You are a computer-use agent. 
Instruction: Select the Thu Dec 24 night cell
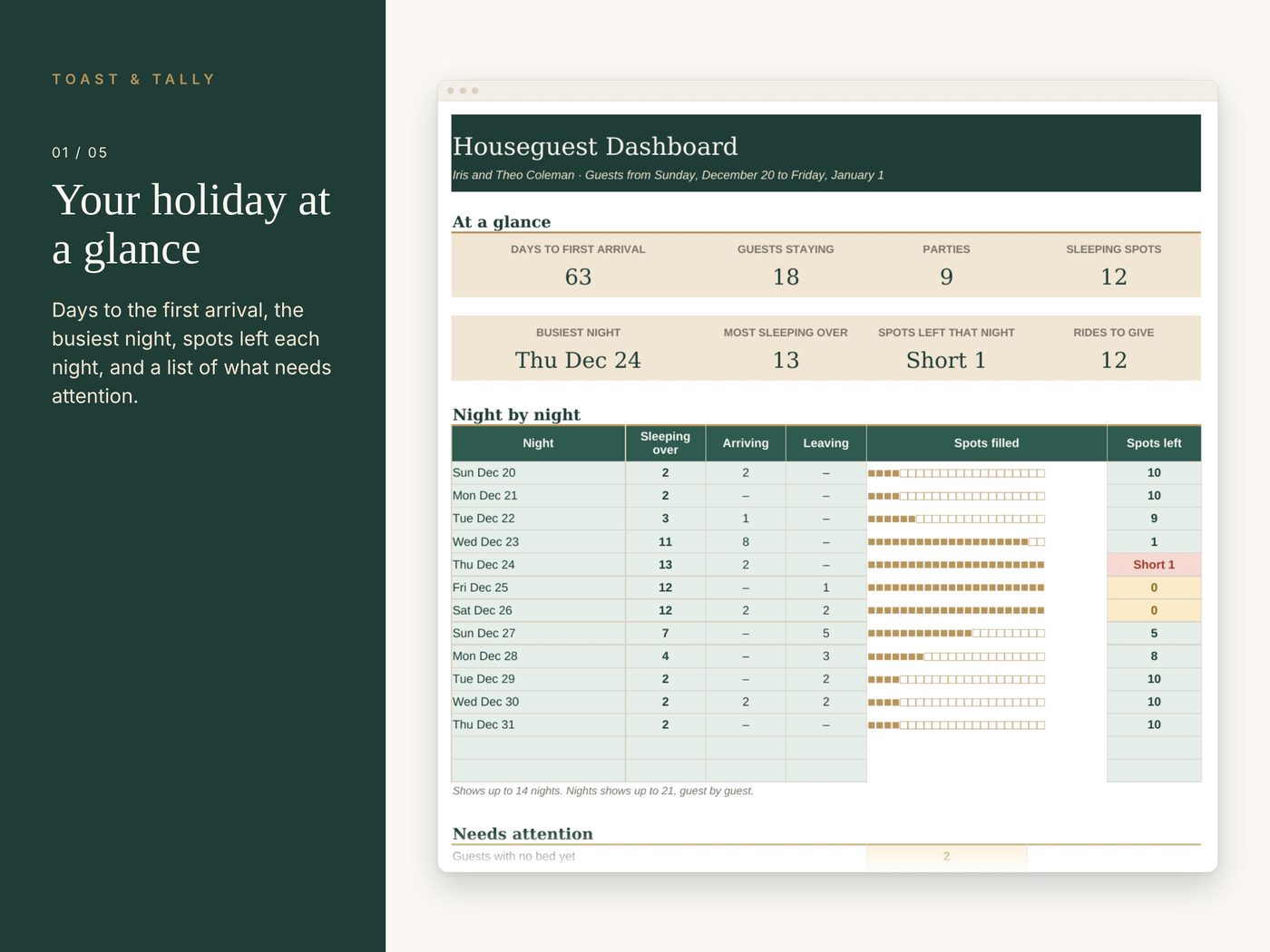pos(538,565)
